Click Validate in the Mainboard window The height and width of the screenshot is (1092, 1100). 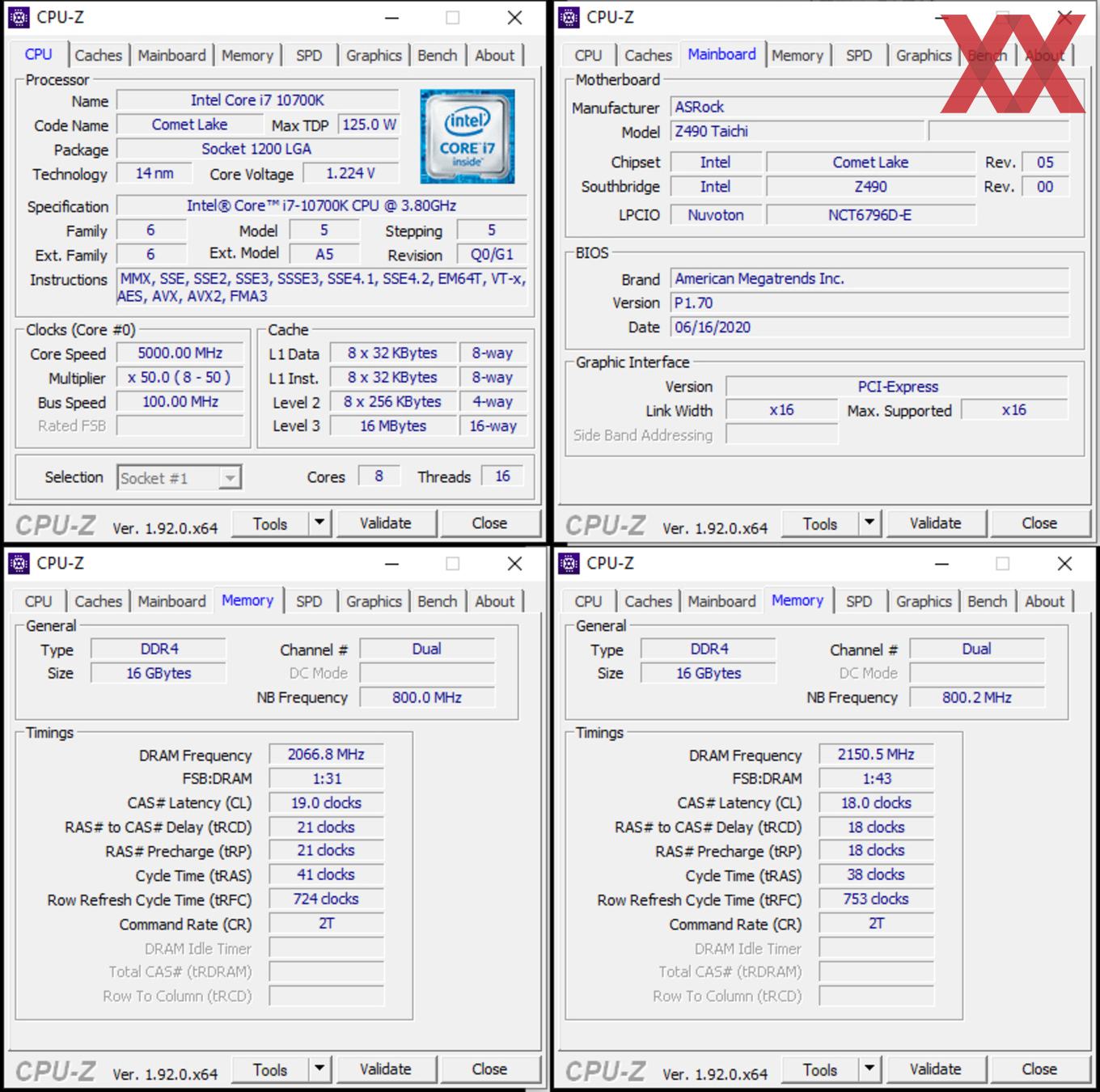(x=936, y=523)
